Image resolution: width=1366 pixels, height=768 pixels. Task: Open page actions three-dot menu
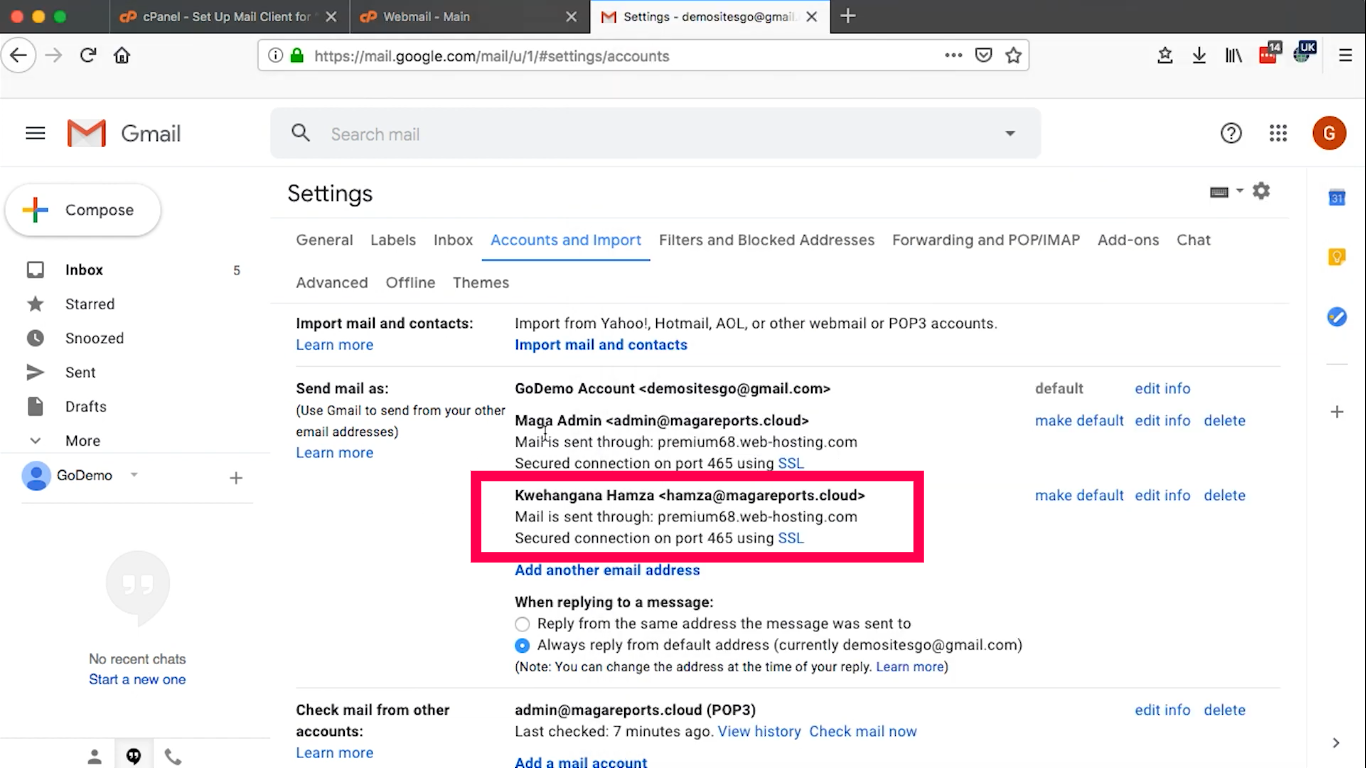(x=953, y=56)
